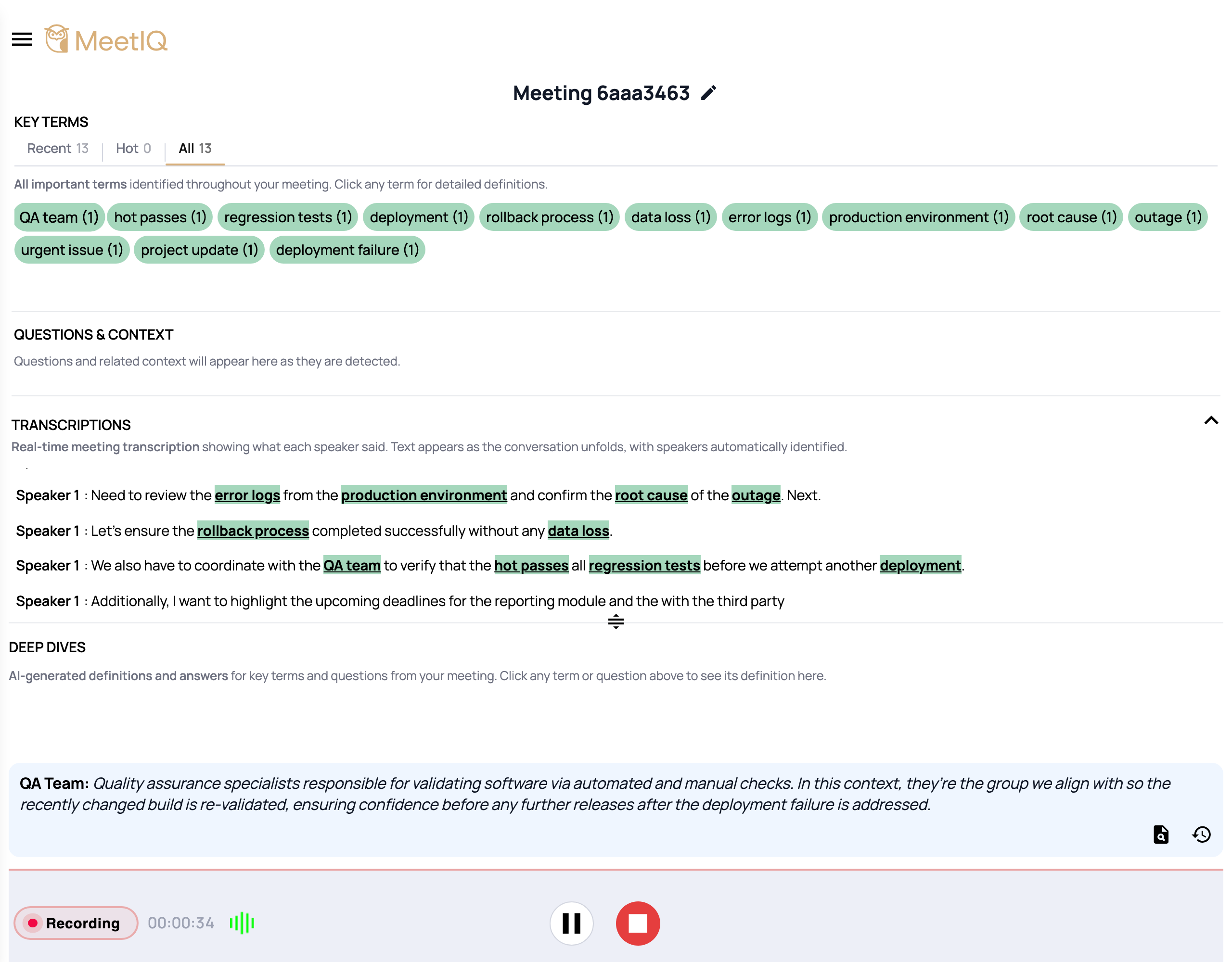The width and height of the screenshot is (1232, 962).
Task: Select the data loss (1) chip
Action: (671, 217)
